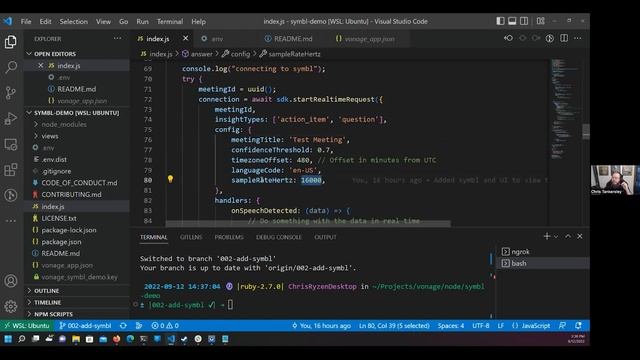Collapse the Open Editors section
Image resolution: width=640 pixels, height=360 pixels.
[77, 54]
